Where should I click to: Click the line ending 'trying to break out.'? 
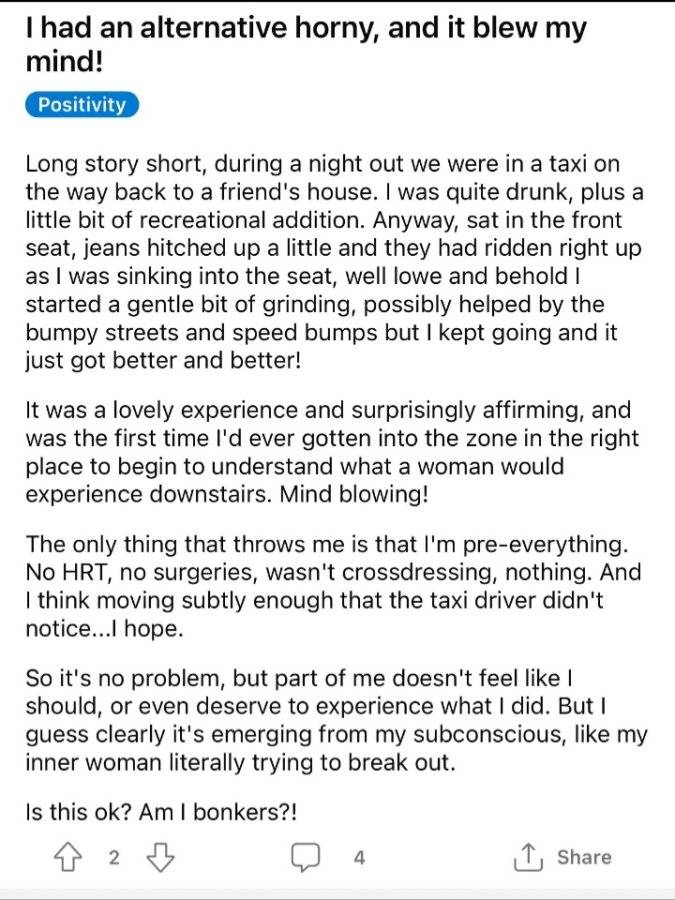(x=240, y=763)
